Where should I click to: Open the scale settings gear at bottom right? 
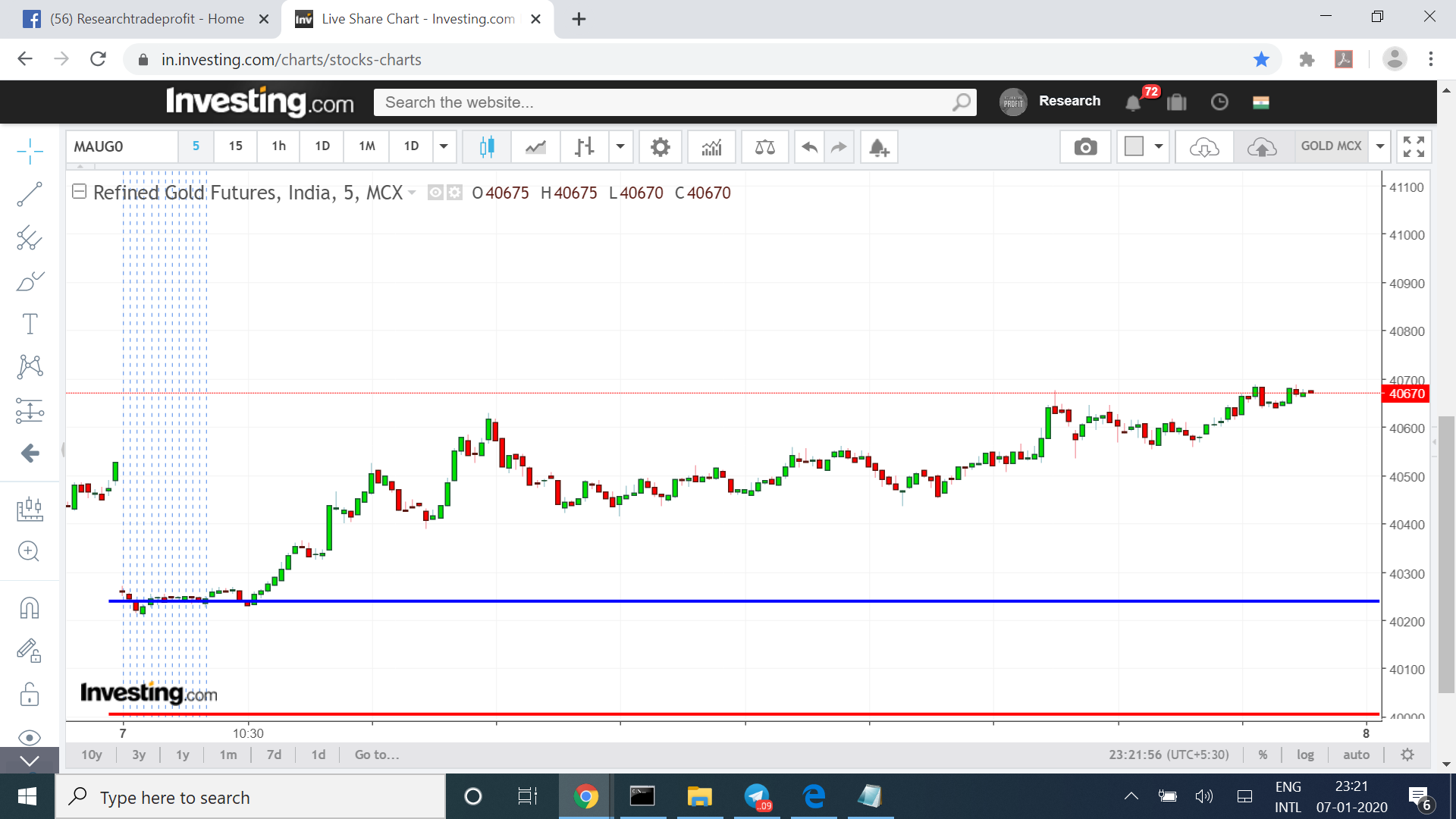[x=1407, y=755]
